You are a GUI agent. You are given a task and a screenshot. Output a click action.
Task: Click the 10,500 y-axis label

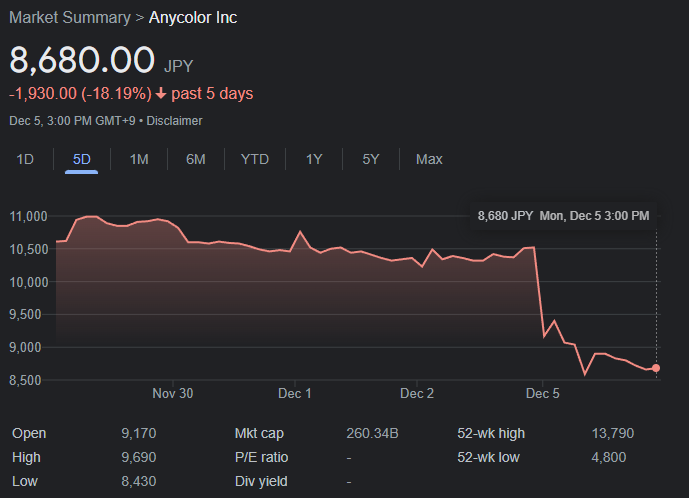click(29, 249)
